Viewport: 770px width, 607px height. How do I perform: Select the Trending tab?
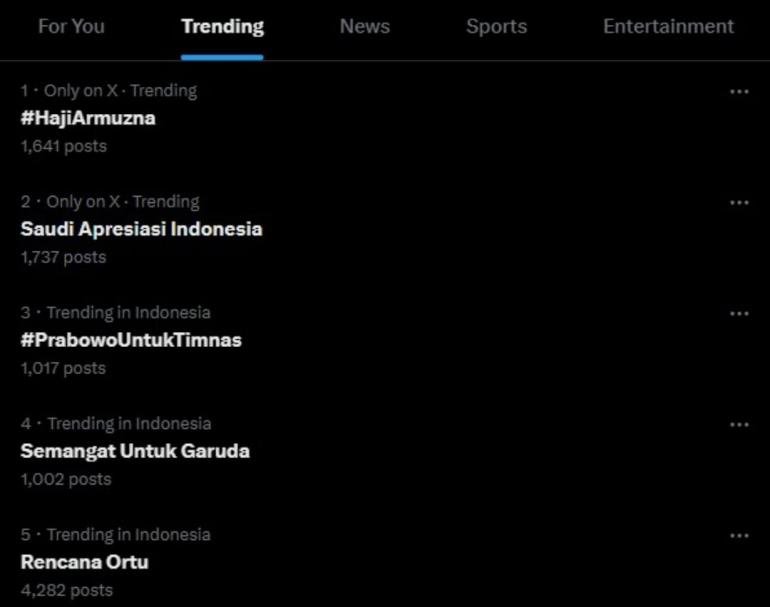tap(222, 27)
